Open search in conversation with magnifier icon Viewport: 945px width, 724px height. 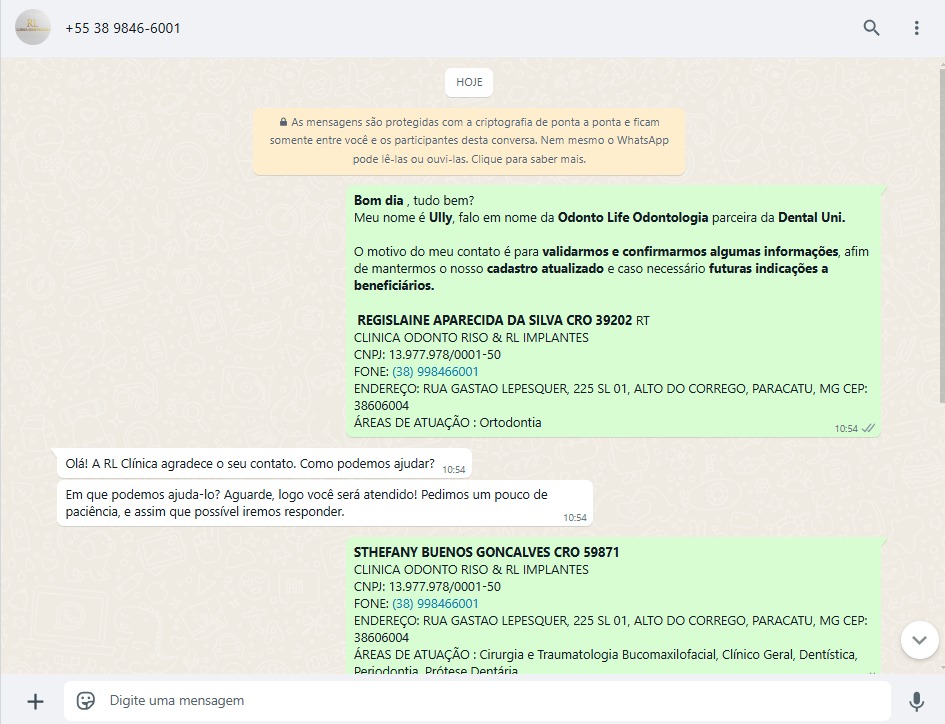(871, 28)
